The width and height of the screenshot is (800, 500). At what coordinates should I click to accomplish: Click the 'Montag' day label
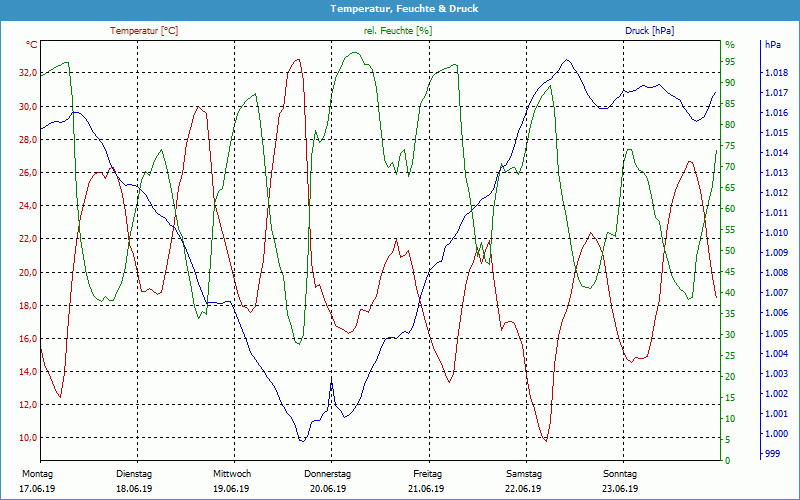click(x=37, y=474)
